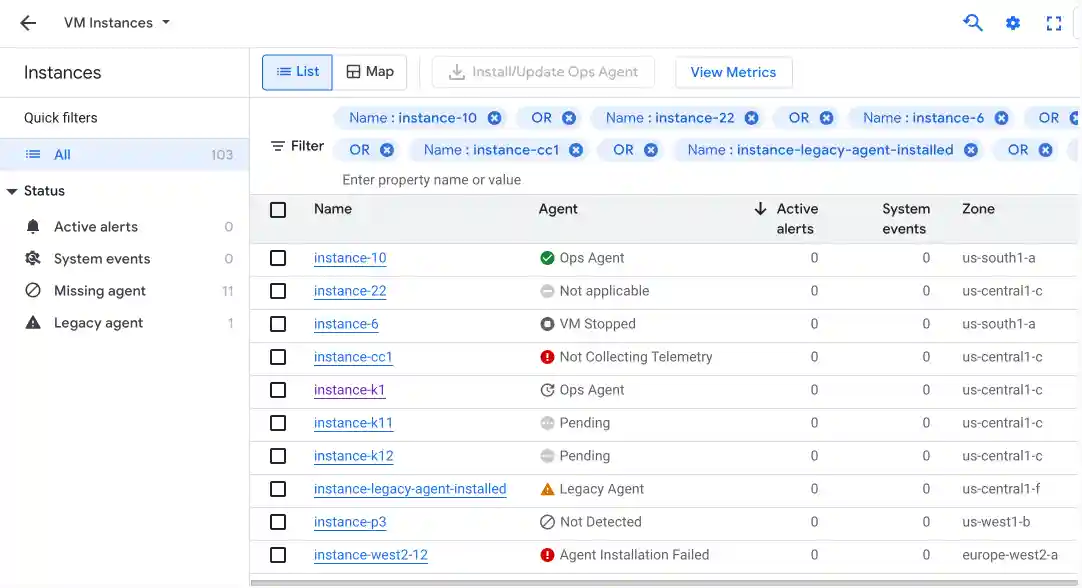Open the settings gear in top bar
Image resolution: width=1082 pixels, height=588 pixels.
(x=1013, y=22)
